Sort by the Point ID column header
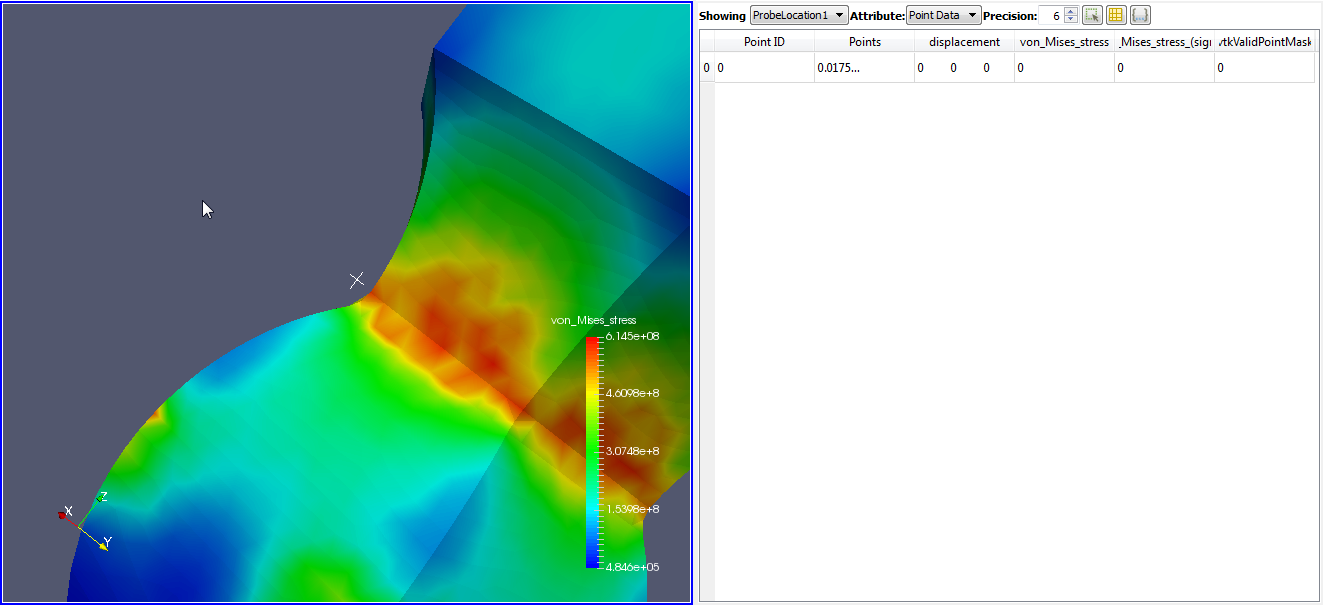This screenshot has height=605, width=1323. tap(764, 42)
